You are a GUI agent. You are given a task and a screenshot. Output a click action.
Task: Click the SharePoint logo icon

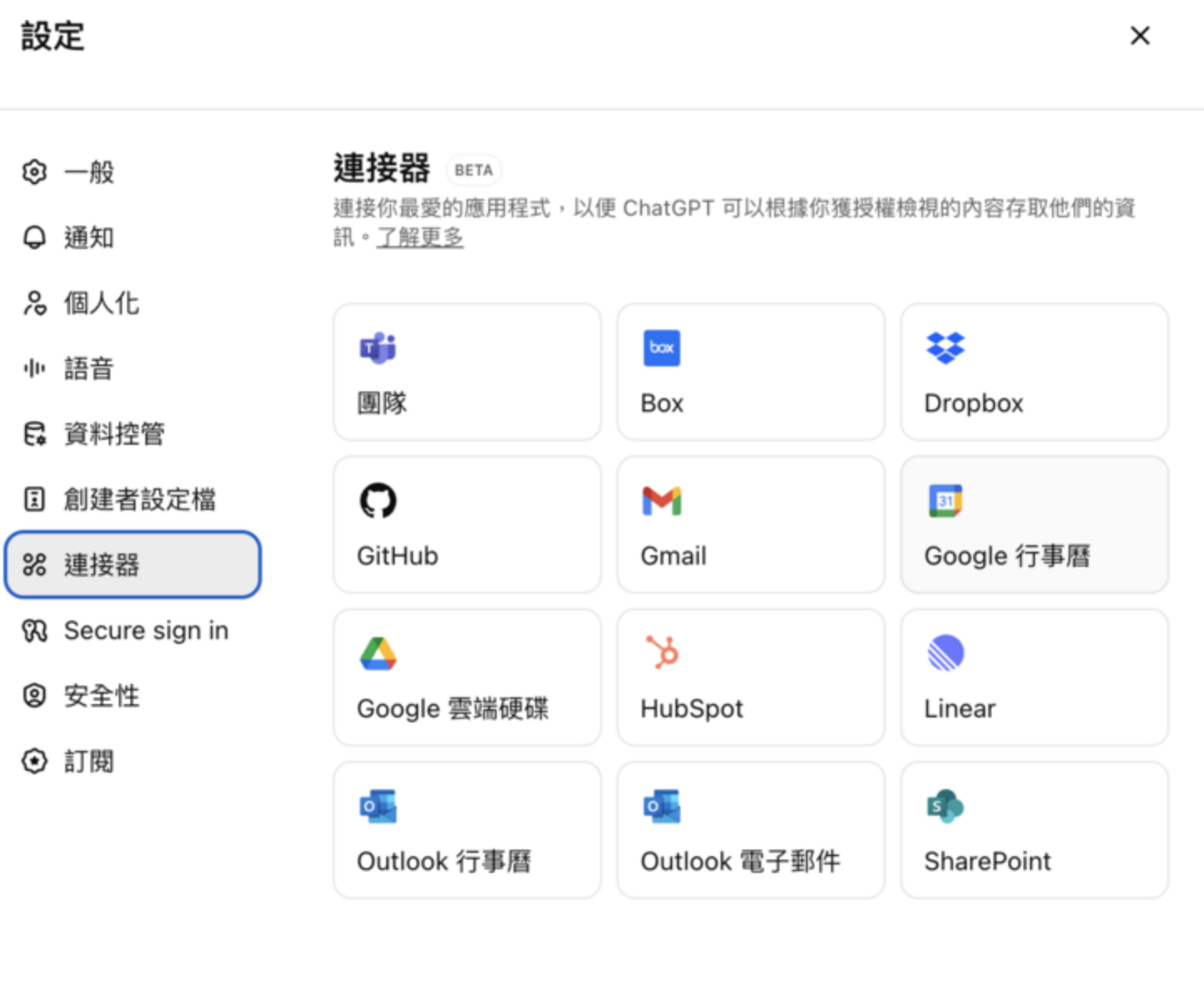coord(946,806)
